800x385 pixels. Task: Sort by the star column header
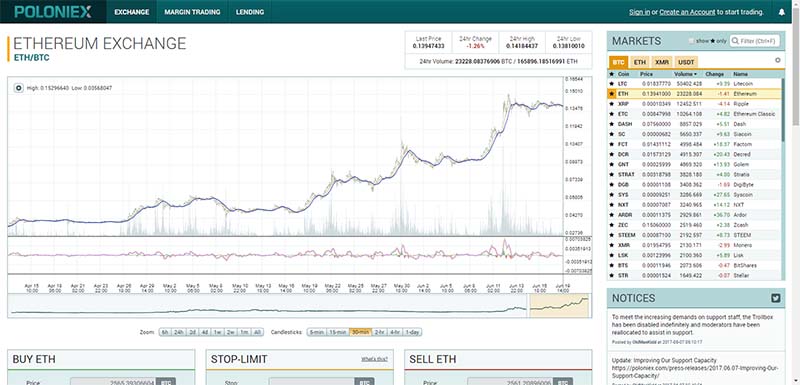click(x=611, y=74)
